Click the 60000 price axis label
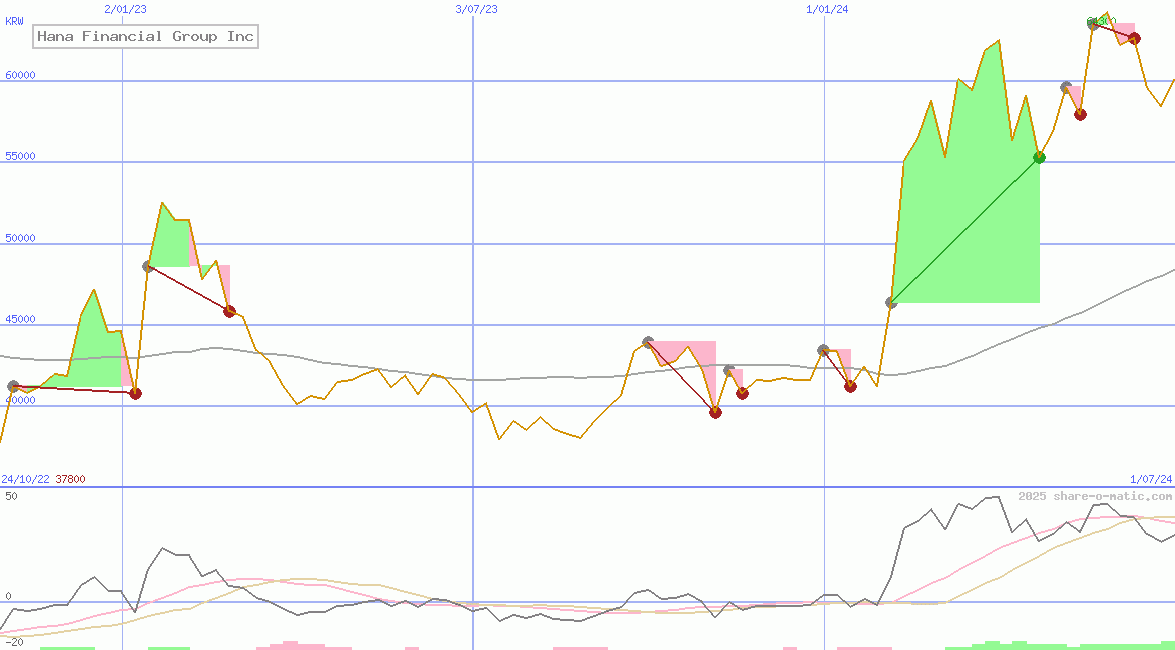The height and width of the screenshot is (650, 1175). (20, 75)
